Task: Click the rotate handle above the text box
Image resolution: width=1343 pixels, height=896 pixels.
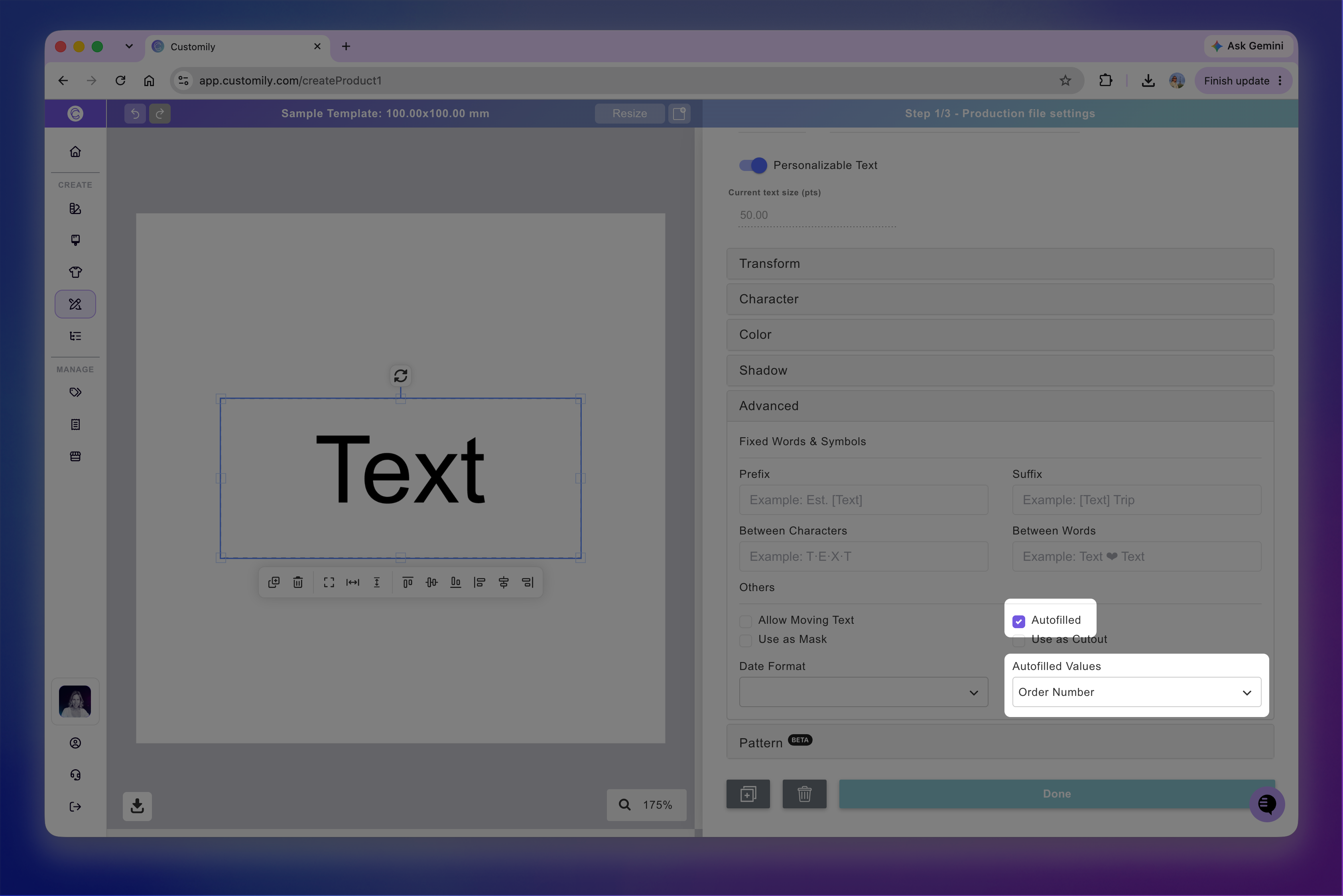Action: pos(401,375)
